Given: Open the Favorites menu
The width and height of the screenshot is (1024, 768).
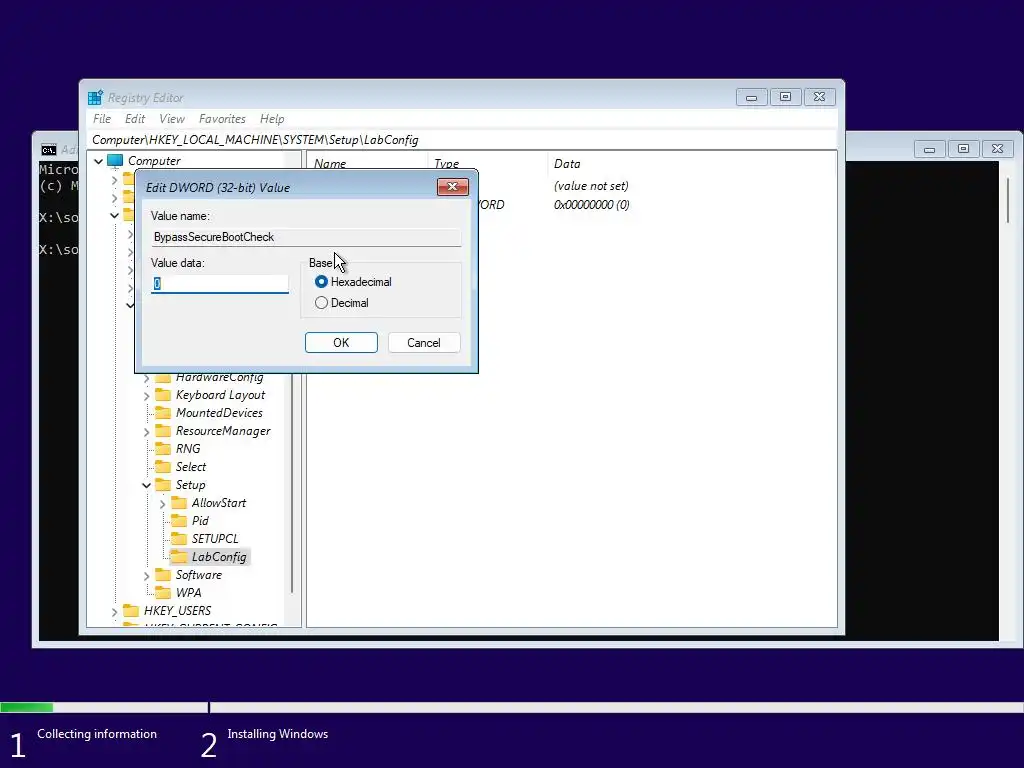Looking at the screenshot, I should click(222, 119).
